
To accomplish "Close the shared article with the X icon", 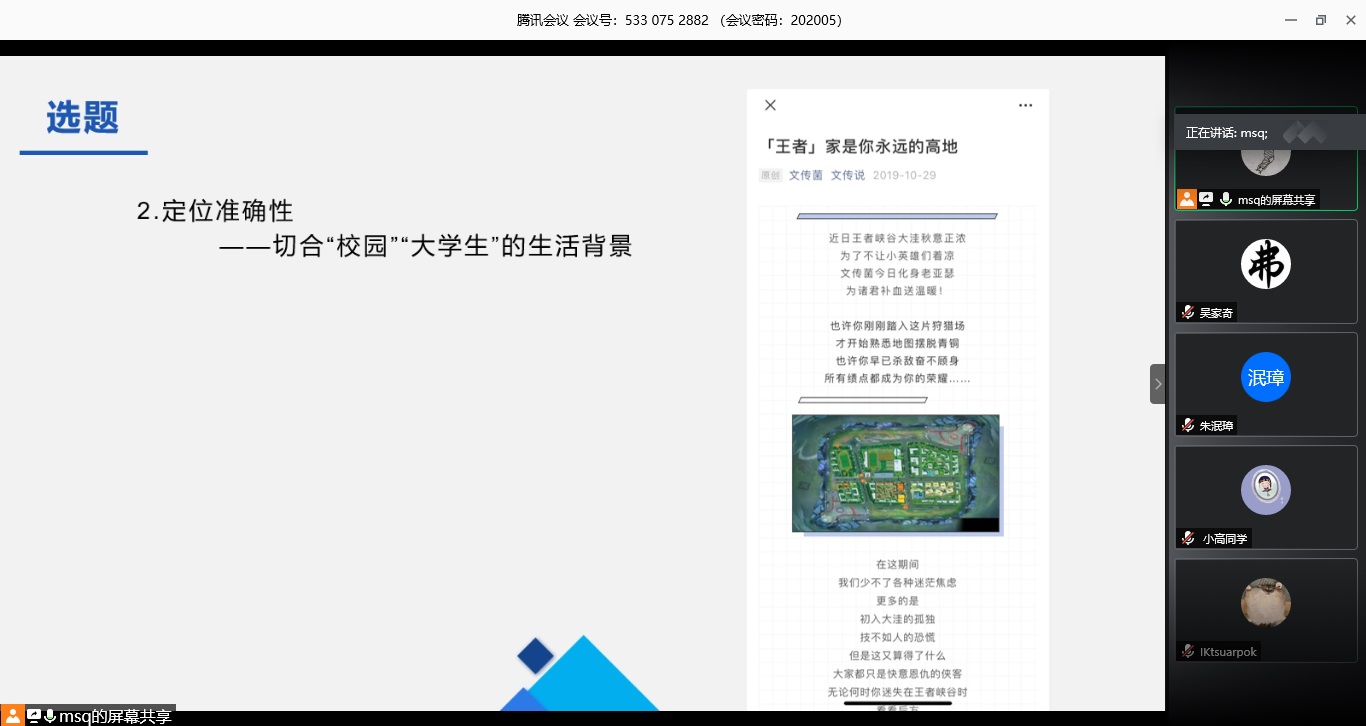I will (x=770, y=105).
